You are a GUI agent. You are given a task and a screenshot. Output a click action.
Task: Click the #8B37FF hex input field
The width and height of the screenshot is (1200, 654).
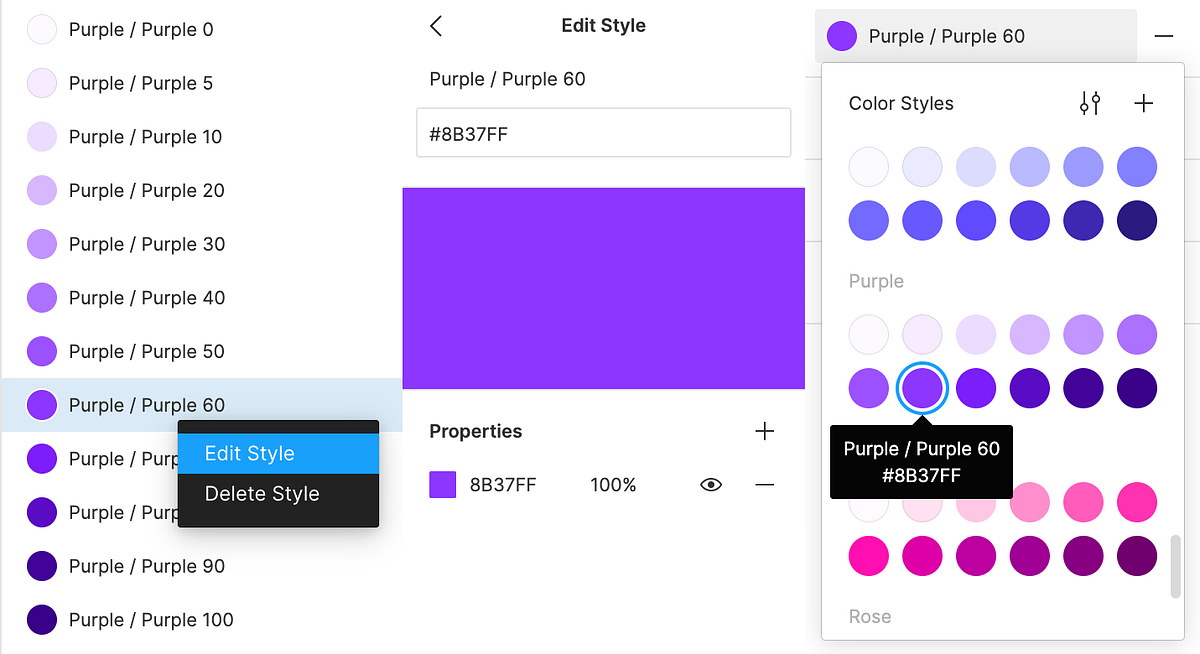click(x=603, y=132)
